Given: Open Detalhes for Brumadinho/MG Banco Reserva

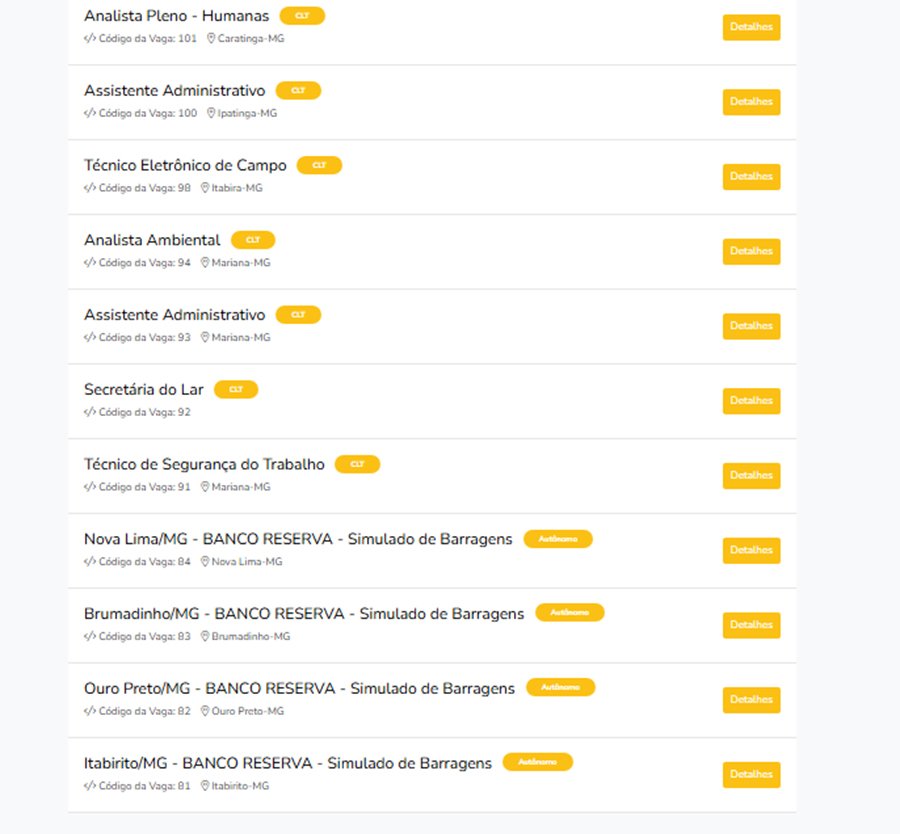Looking at the screenshot, I should click(751, 624).
